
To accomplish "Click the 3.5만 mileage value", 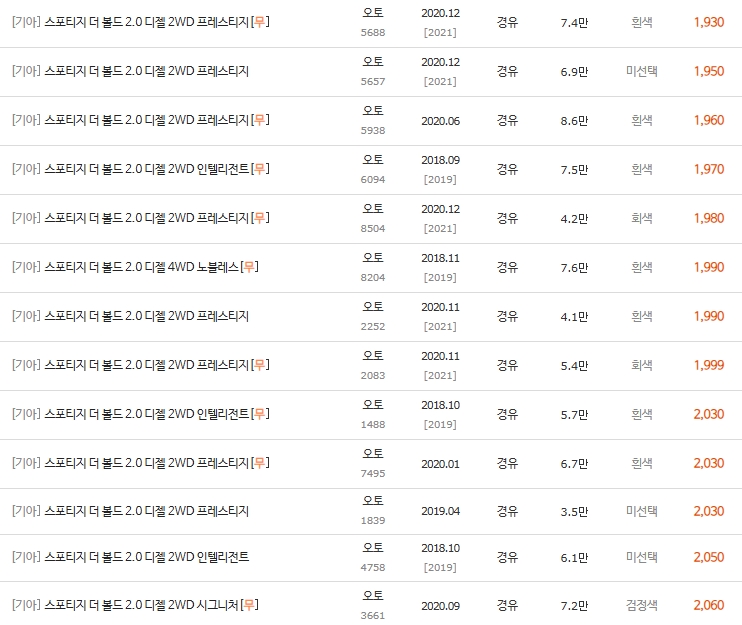I will [574, 512].
